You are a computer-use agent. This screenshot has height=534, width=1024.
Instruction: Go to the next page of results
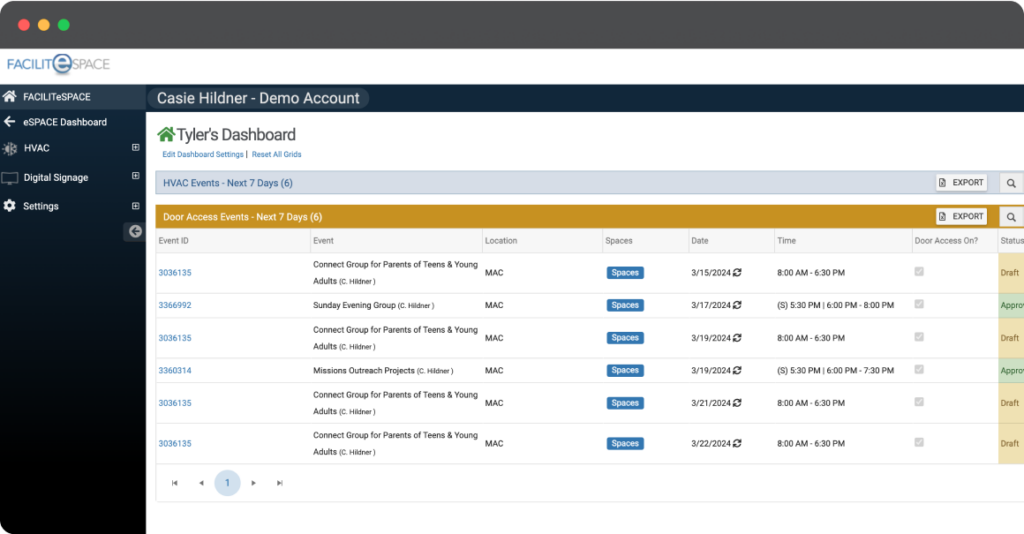(x=254, y=483)
